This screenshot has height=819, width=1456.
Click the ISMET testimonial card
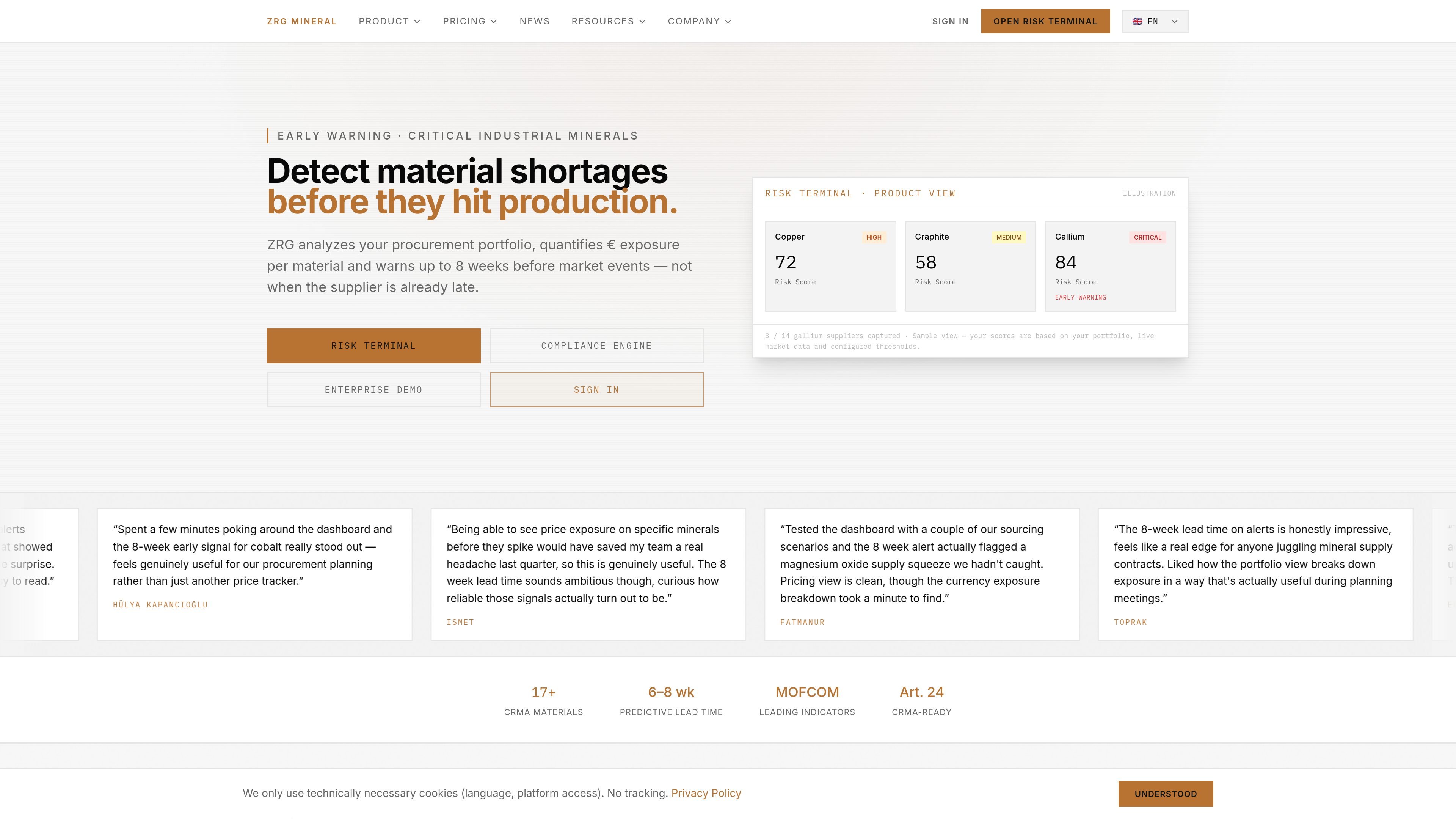point(588,574)
